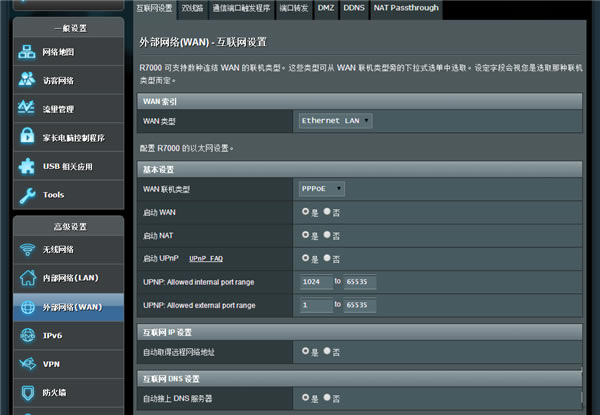Open 内部网络(LAN) settings
This screenshot has width=600, height=415.
(66, 277)
